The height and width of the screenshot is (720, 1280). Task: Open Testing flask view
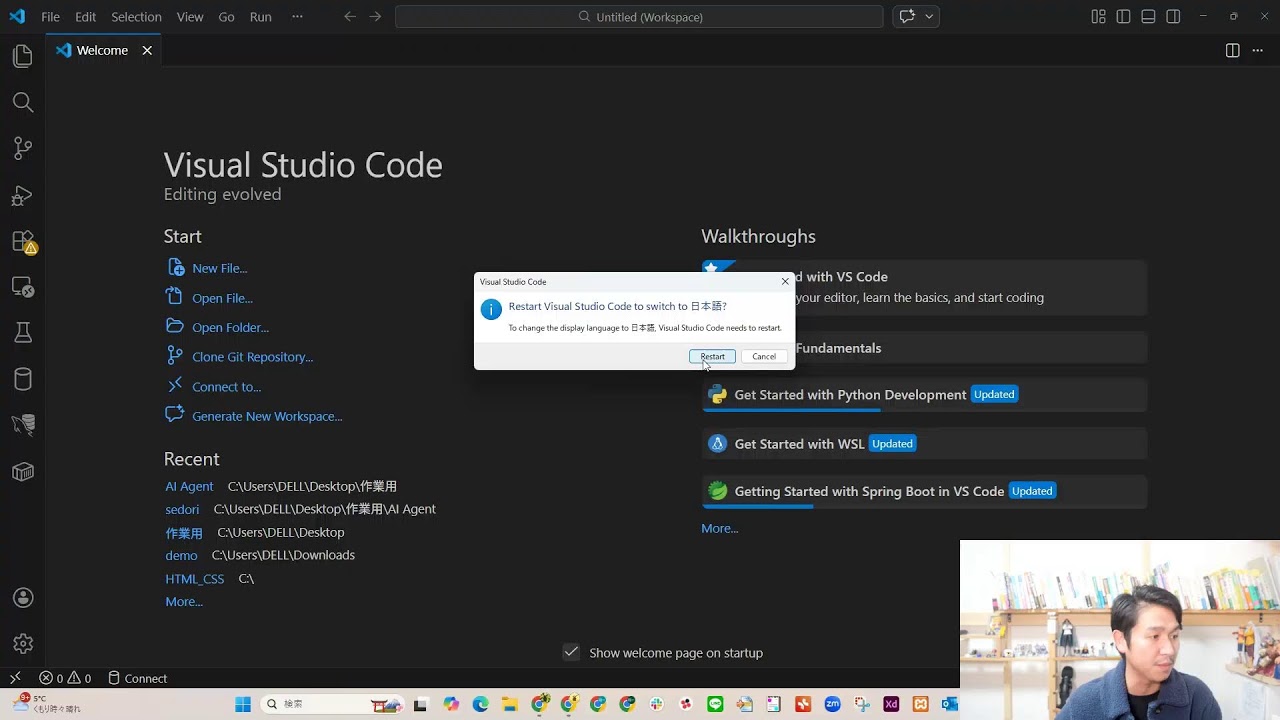(x=23, y=333)
